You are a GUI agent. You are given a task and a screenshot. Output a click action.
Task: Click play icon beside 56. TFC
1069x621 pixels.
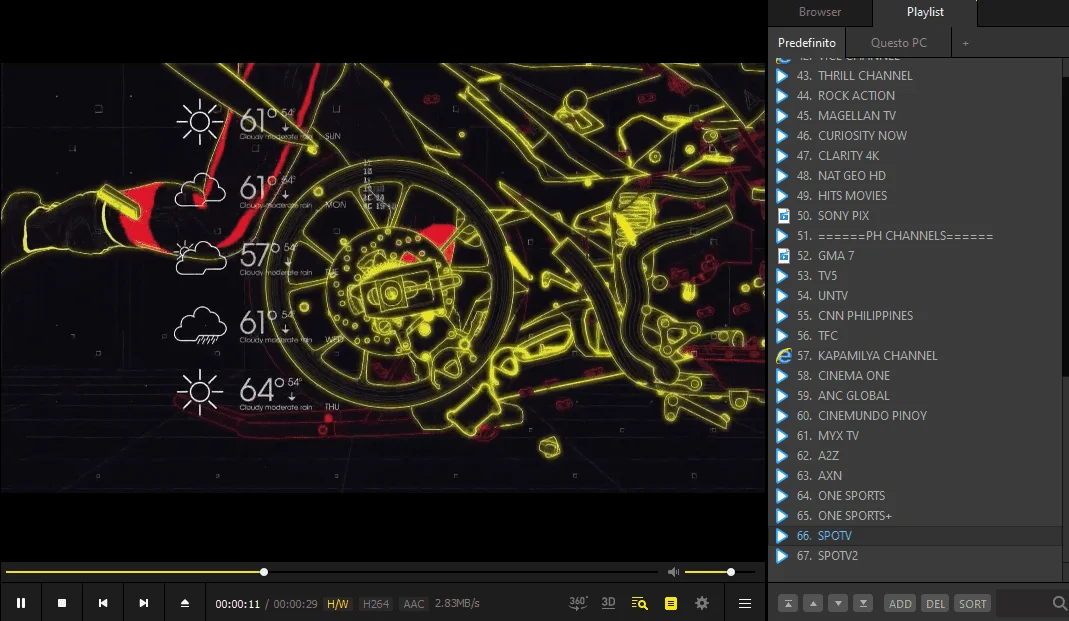click(783, 335)
